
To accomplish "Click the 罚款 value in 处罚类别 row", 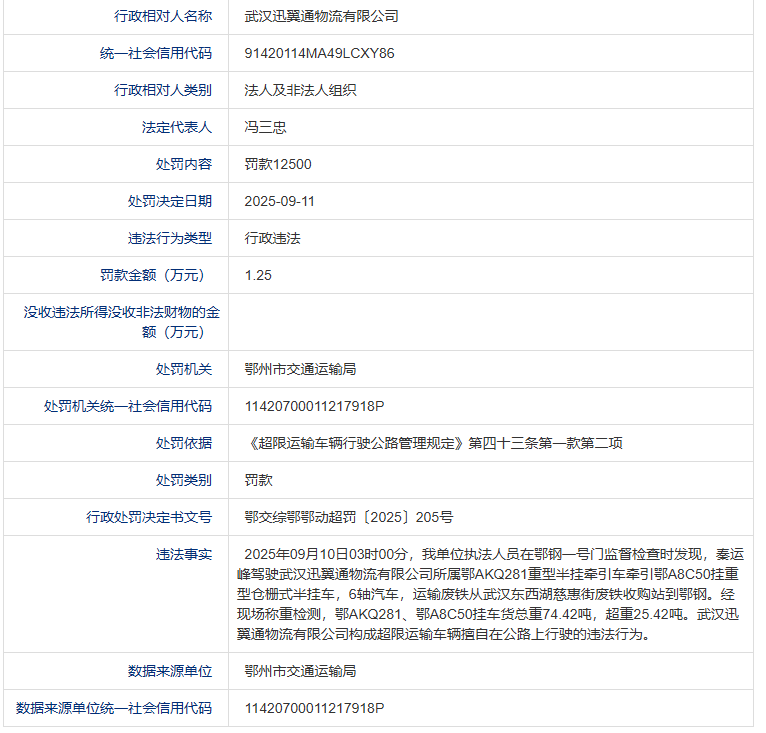I will [x=258, y=480].
